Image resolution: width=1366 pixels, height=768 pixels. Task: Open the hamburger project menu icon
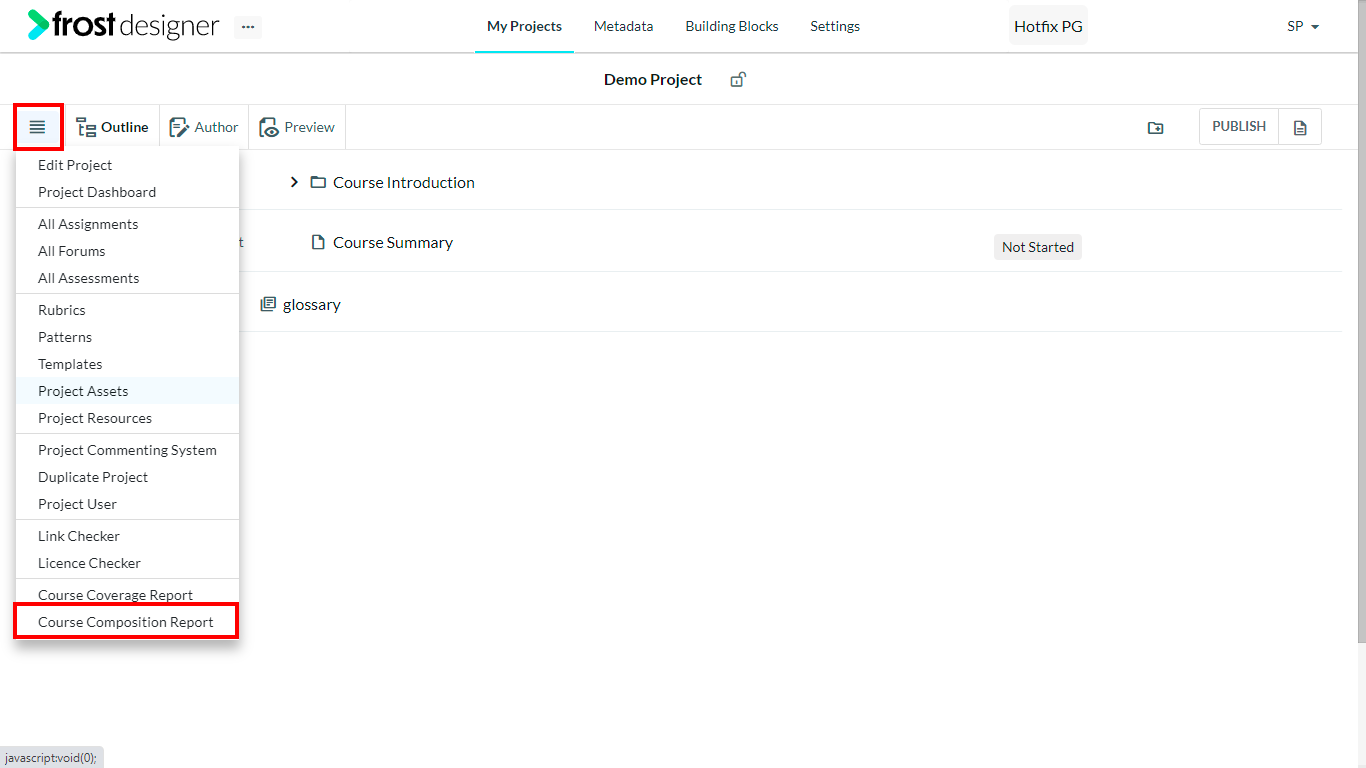pos(38,127)
